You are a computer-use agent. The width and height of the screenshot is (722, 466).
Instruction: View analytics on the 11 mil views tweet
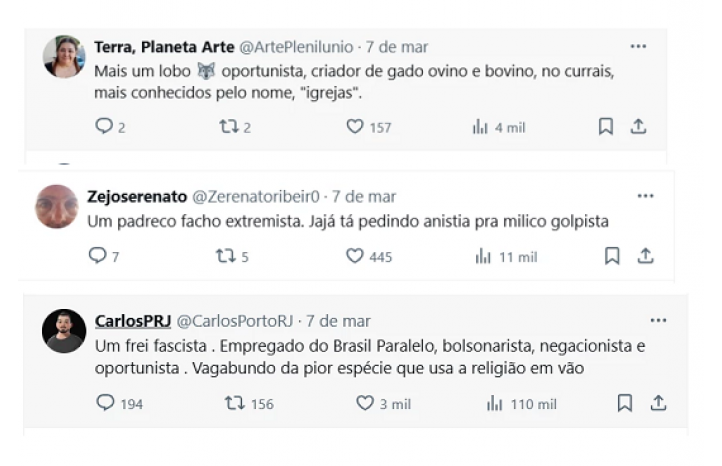click(x=483, y=256)
